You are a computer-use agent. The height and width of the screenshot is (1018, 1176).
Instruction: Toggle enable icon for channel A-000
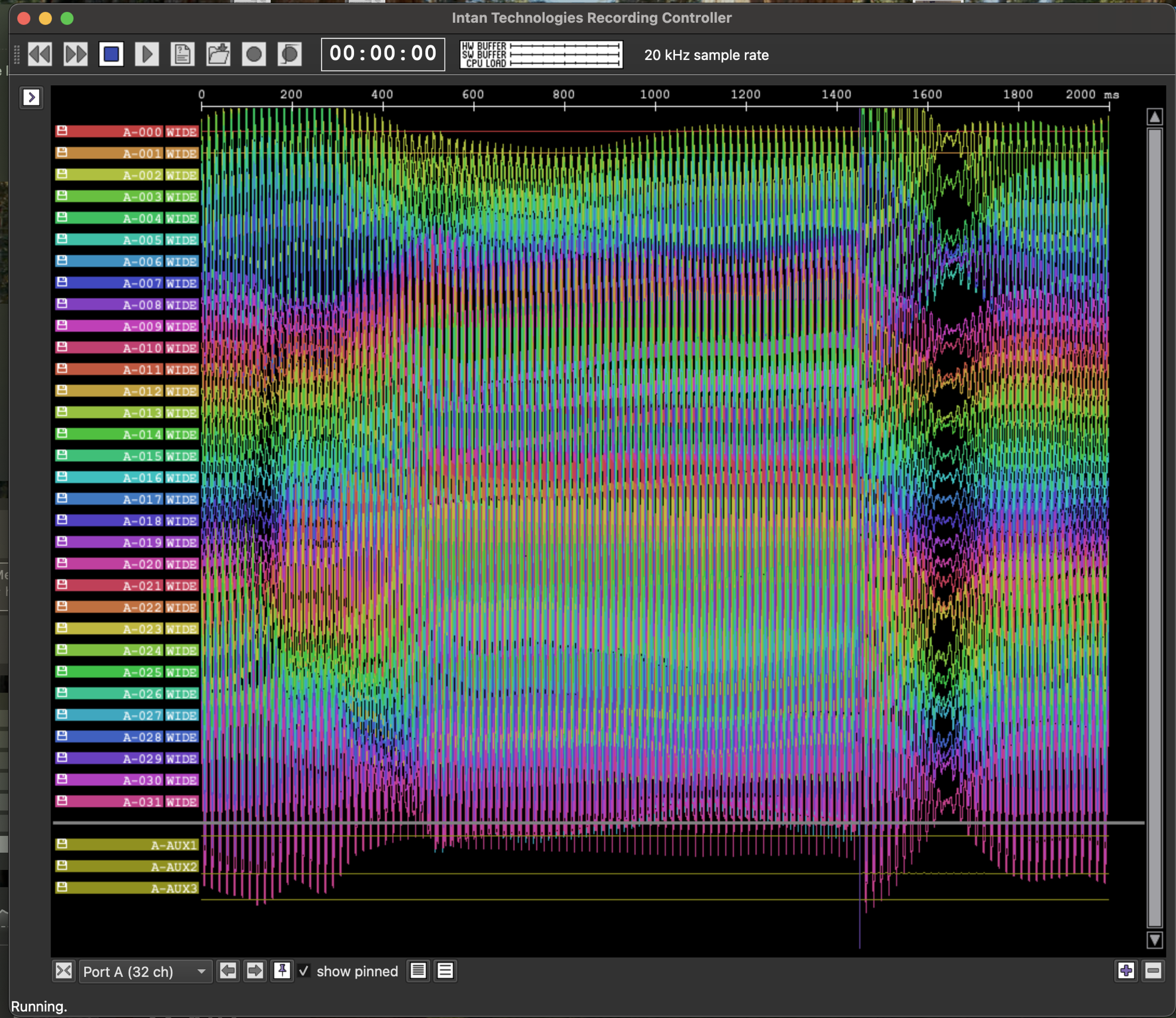[x=62, y=131]
